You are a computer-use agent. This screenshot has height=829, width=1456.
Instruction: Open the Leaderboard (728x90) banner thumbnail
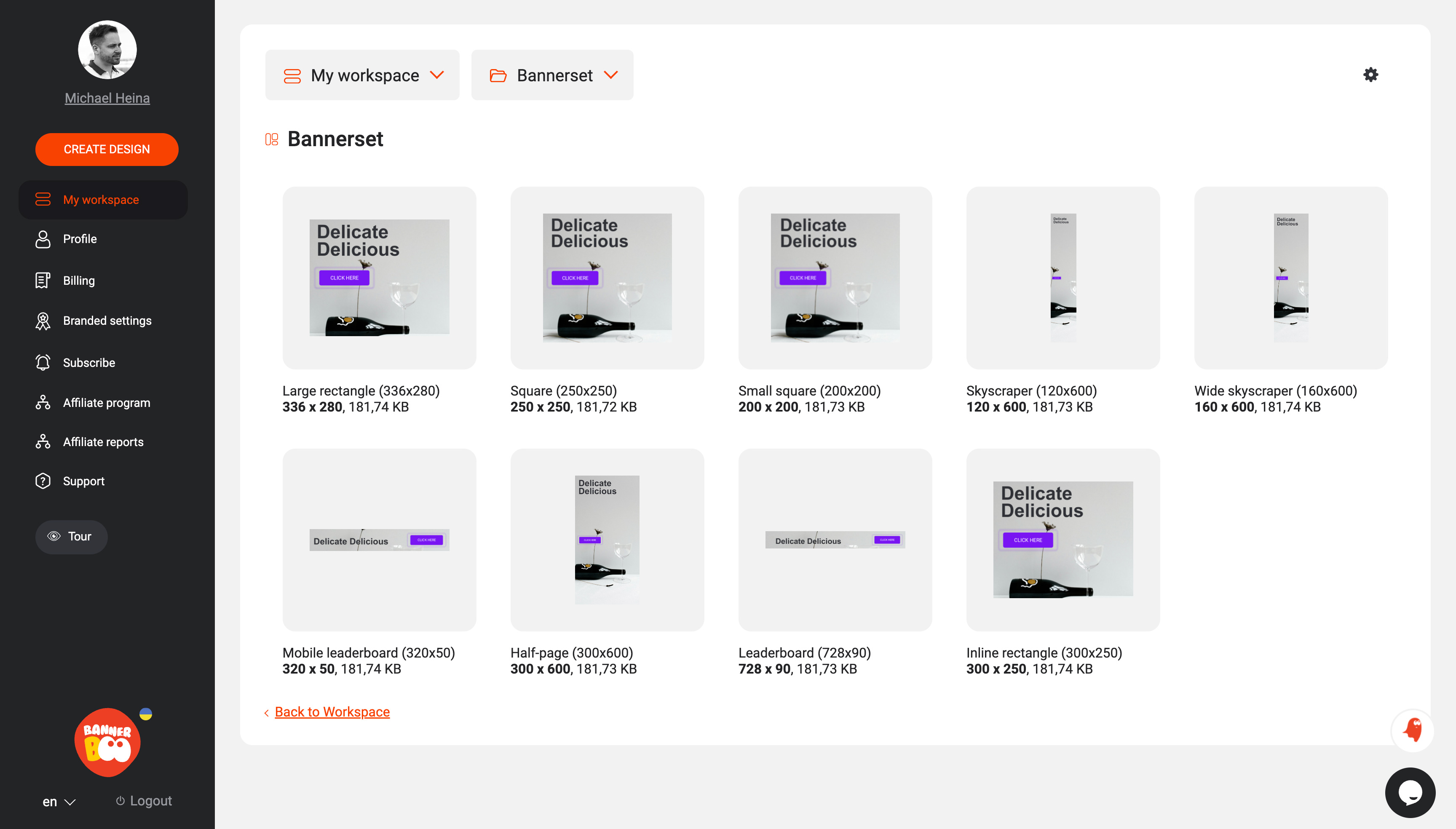click(835, 540)
